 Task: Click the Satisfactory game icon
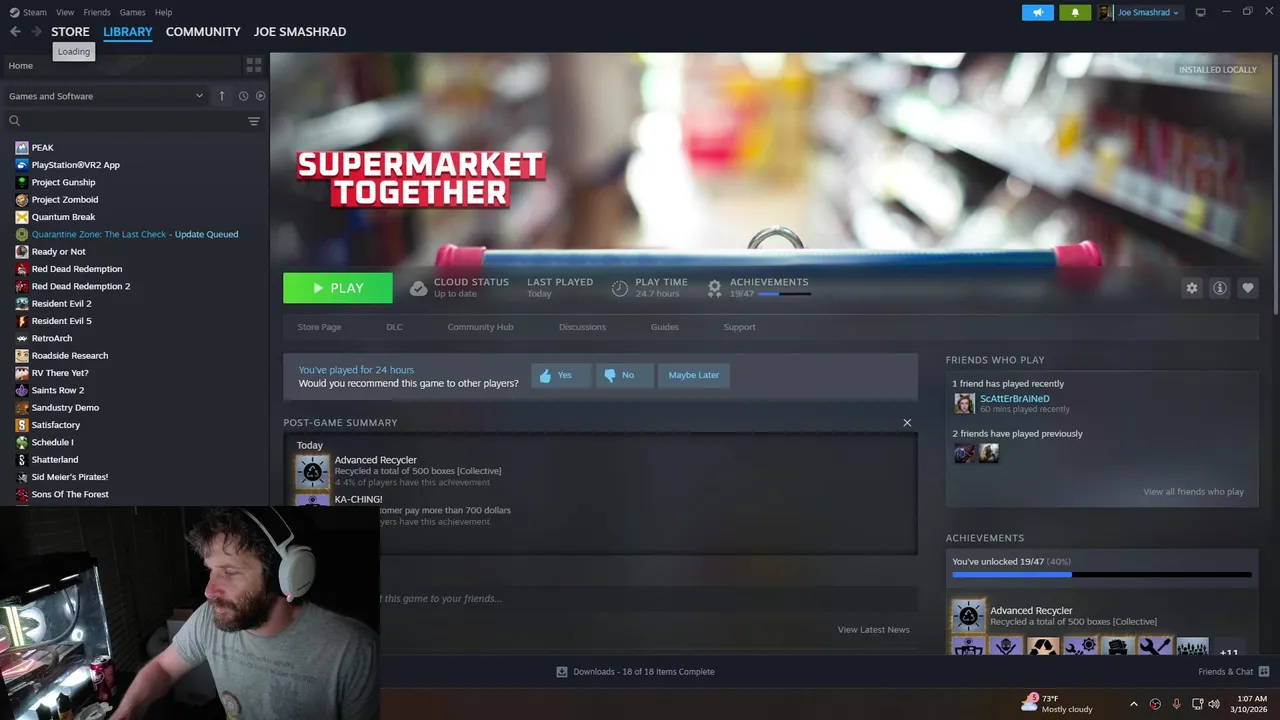tap(22, 425)
